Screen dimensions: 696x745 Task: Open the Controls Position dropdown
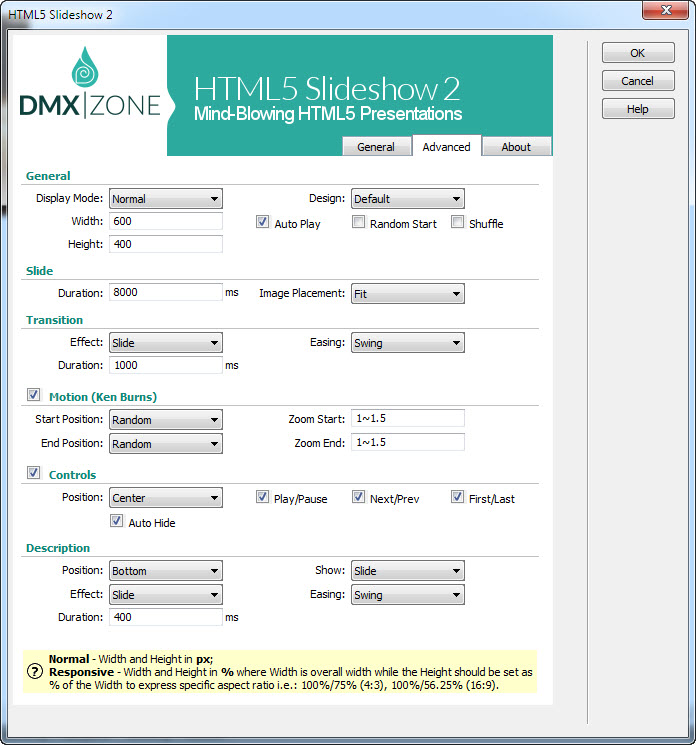166,498
